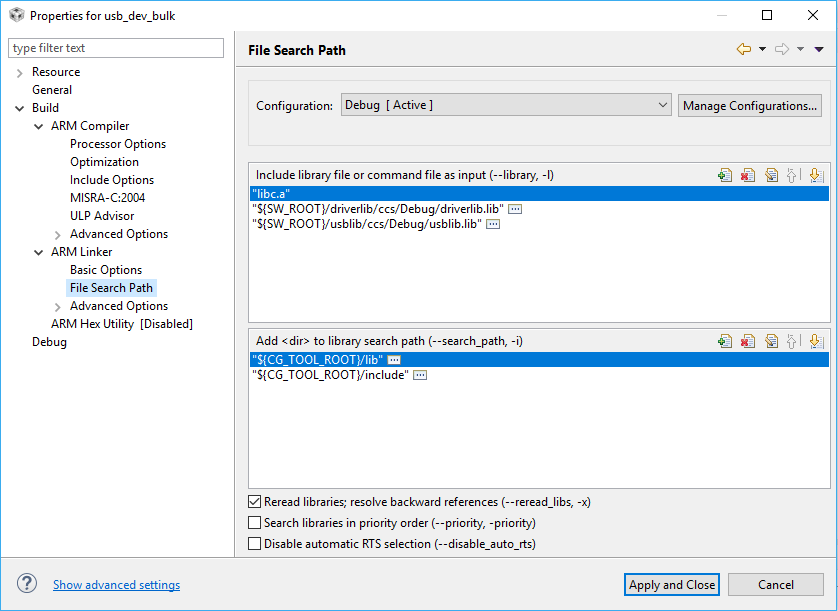
Task: Expand the Resource tree node
Action: (20, 72)
